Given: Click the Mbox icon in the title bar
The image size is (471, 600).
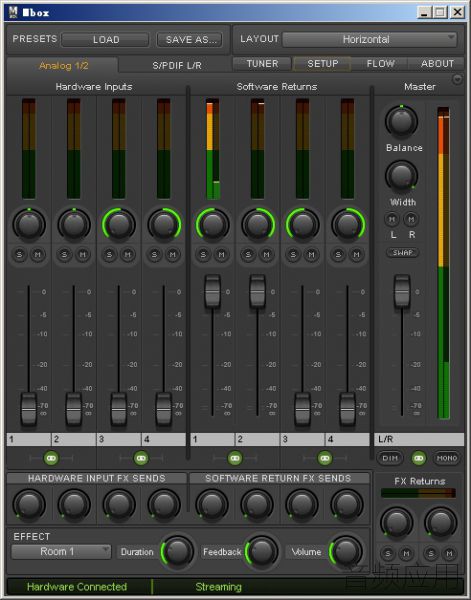Looking at the screenshot, I should (x=13, y=12).
